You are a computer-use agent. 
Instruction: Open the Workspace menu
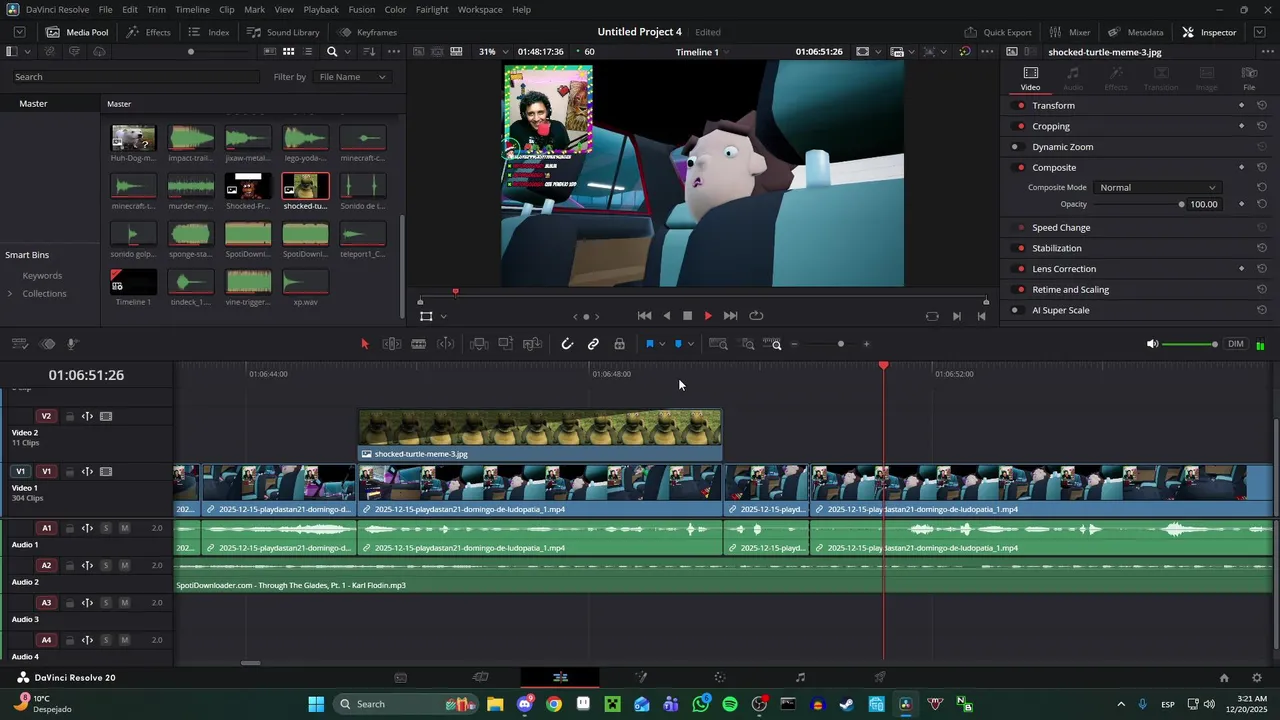(480, 9)
